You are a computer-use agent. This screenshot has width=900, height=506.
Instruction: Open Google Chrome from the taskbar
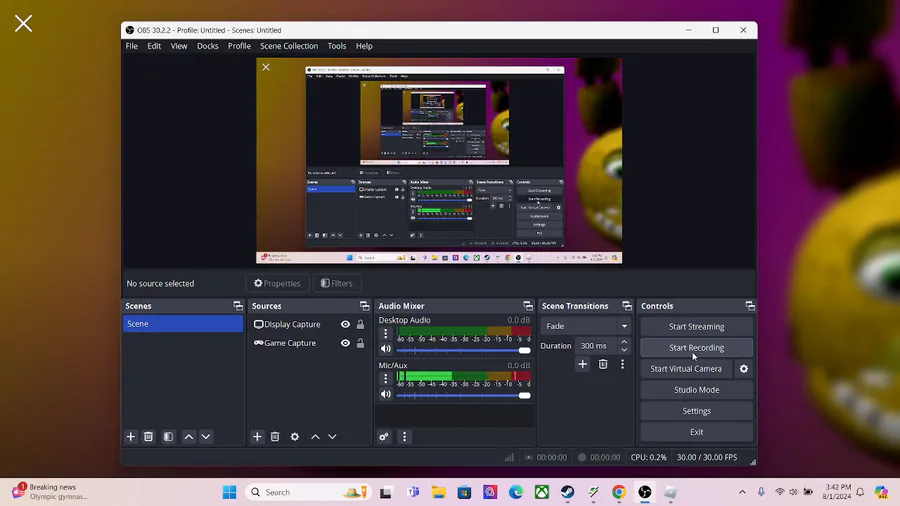click(619, 492)
